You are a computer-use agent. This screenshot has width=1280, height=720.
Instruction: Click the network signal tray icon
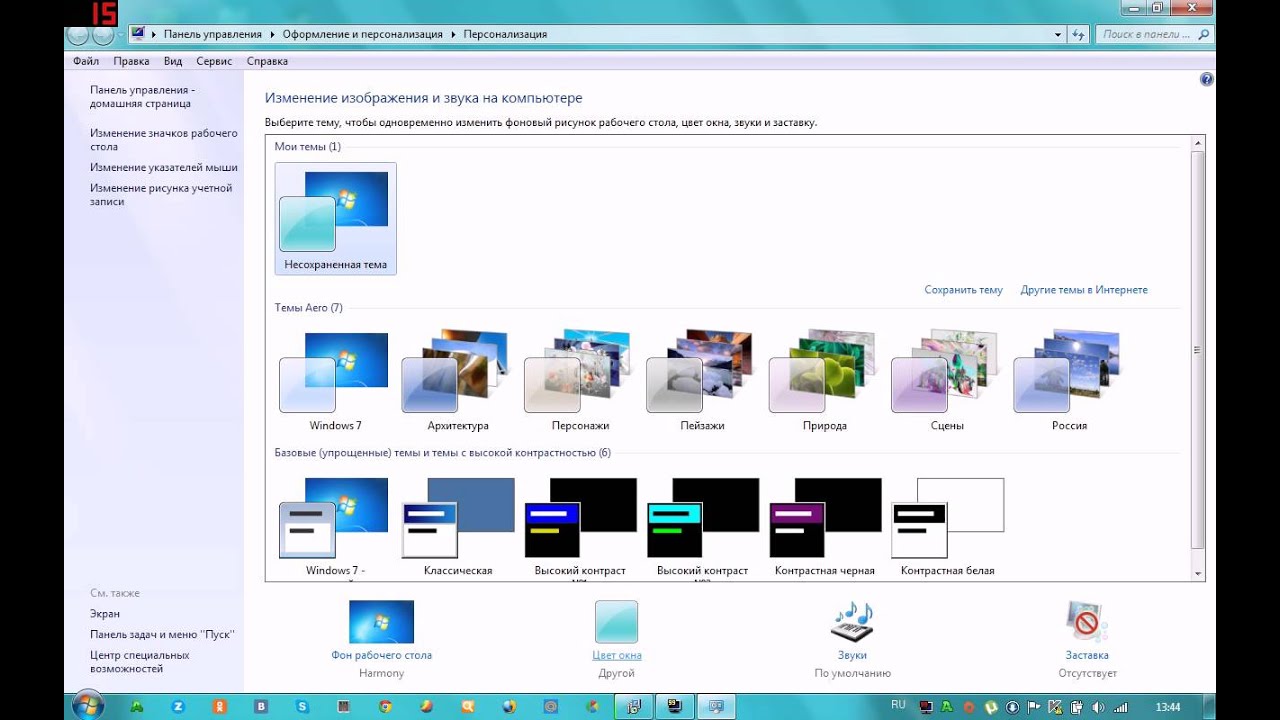pyautogui.click(x=1120, y=706)
